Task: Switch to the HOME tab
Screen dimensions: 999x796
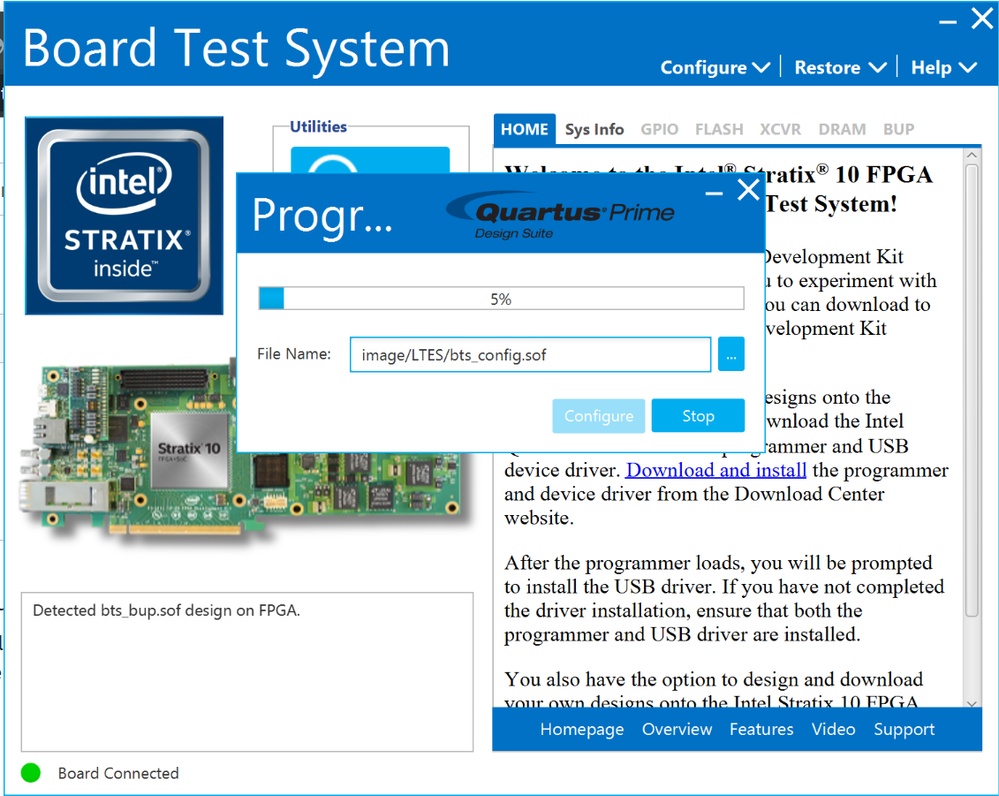Action: [x=524, y=129]
